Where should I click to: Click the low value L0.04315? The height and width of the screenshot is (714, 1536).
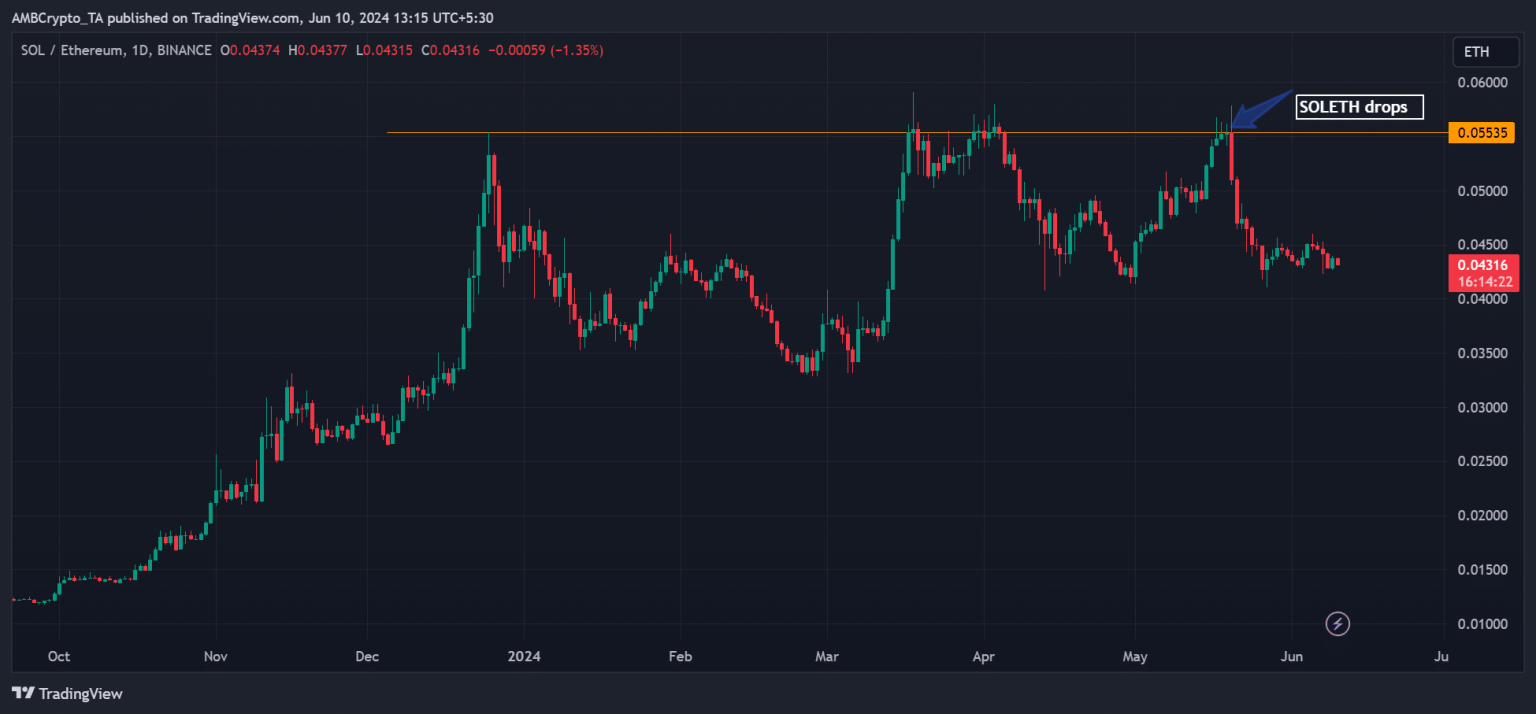click(x=386, y=50)
